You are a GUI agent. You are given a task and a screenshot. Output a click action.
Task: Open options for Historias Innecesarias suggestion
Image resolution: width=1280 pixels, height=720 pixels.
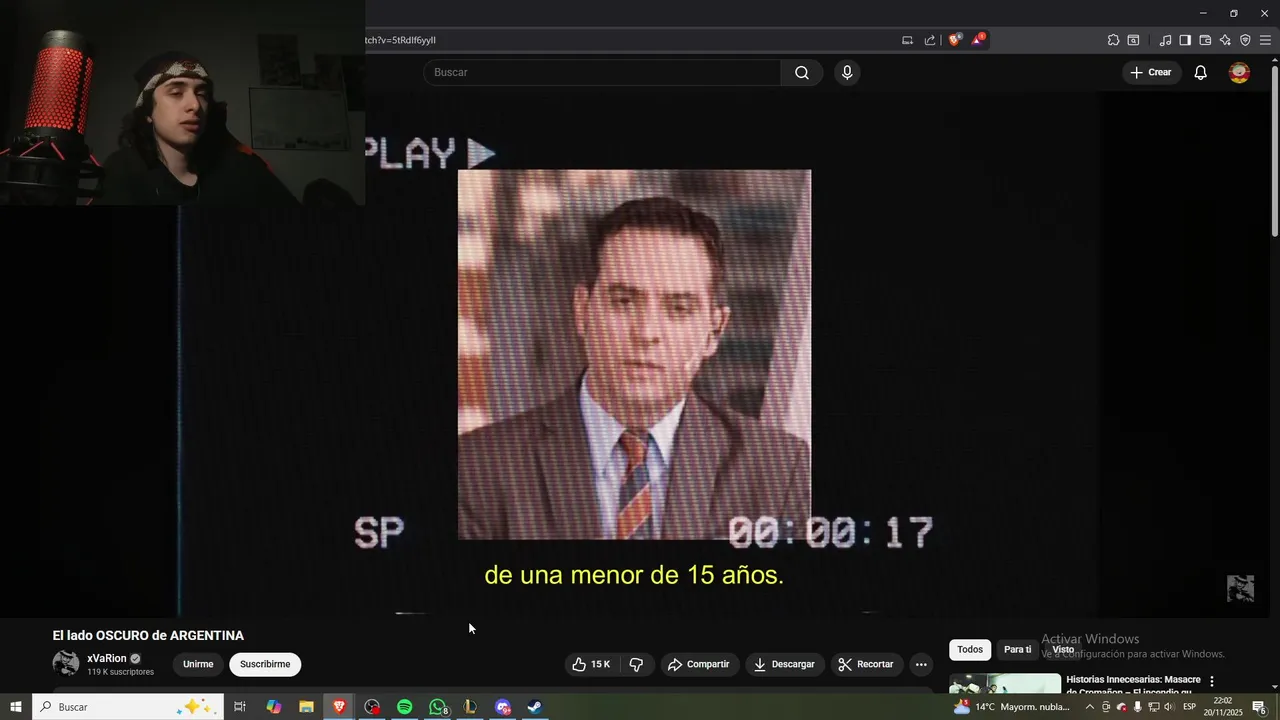click(x=1212, y=682)
